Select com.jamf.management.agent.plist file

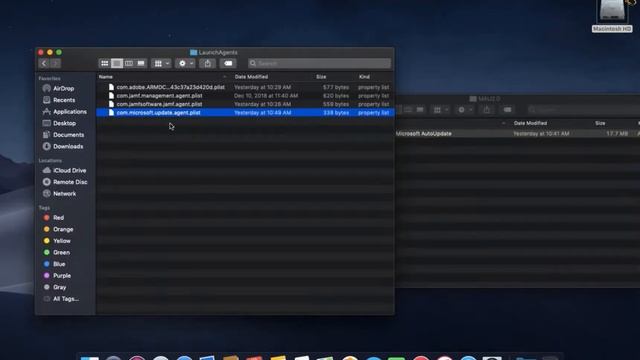[x=245, y=96]
